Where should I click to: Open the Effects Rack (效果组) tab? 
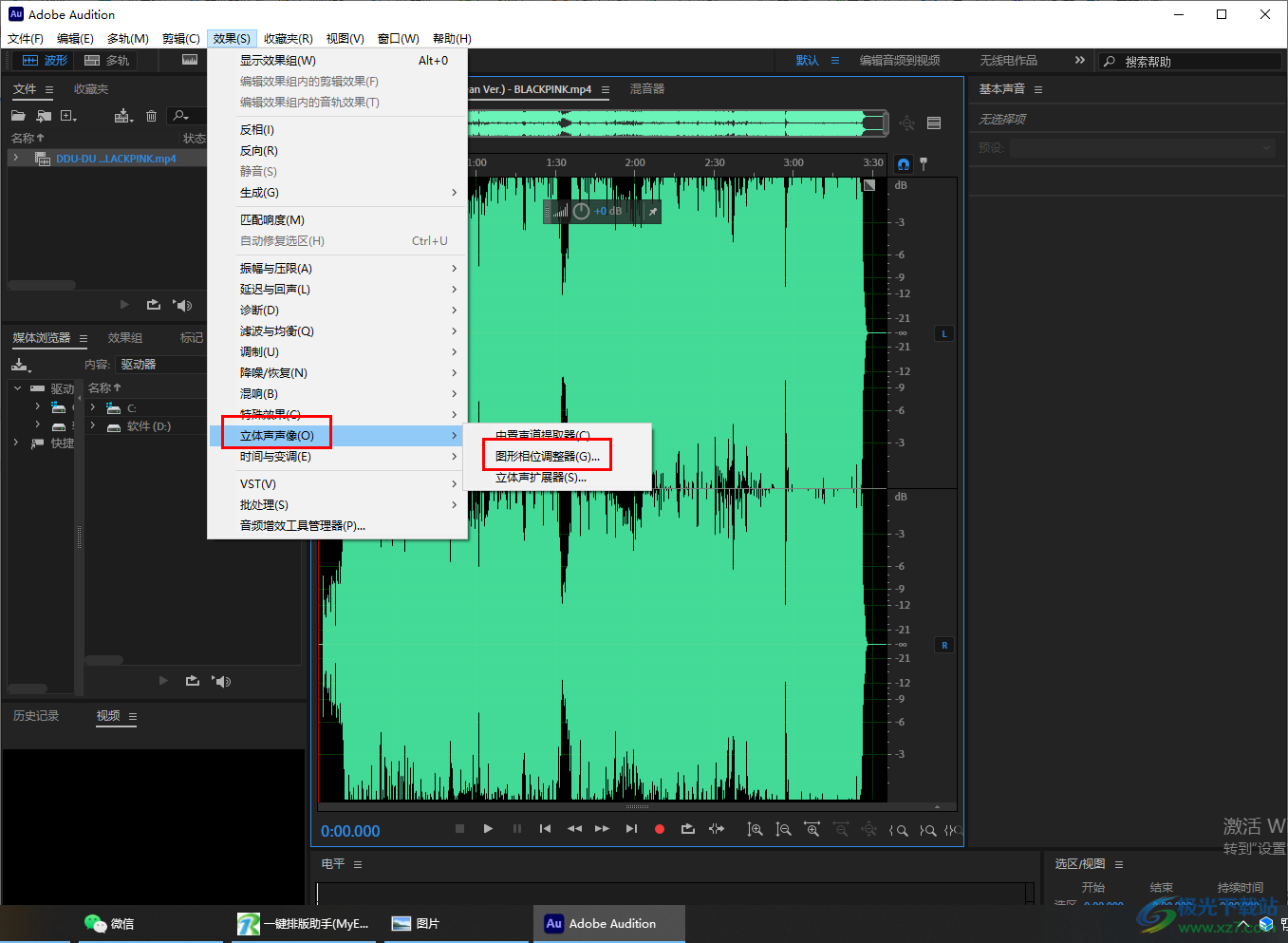(x=125, y=338)
